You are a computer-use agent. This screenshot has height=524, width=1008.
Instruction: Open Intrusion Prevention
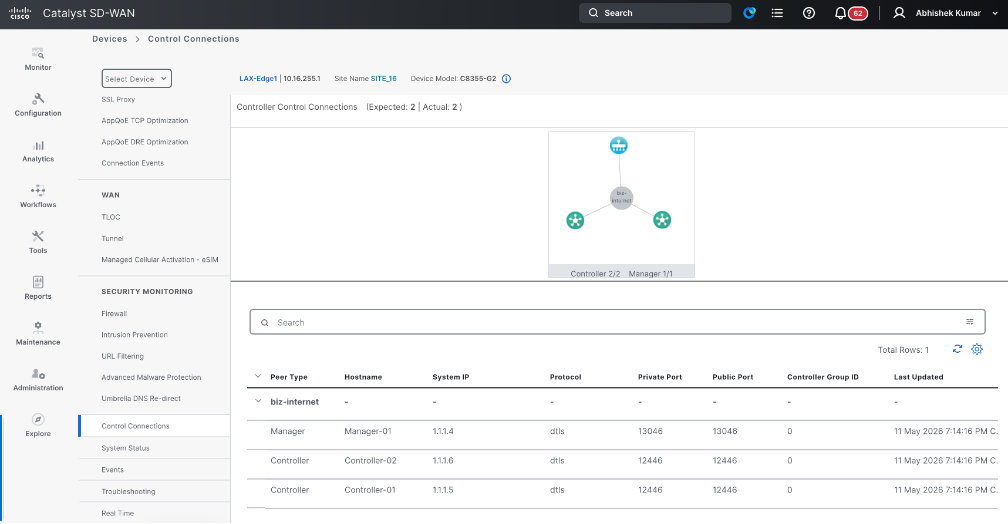pyautogui.click(x=134, y=335)
